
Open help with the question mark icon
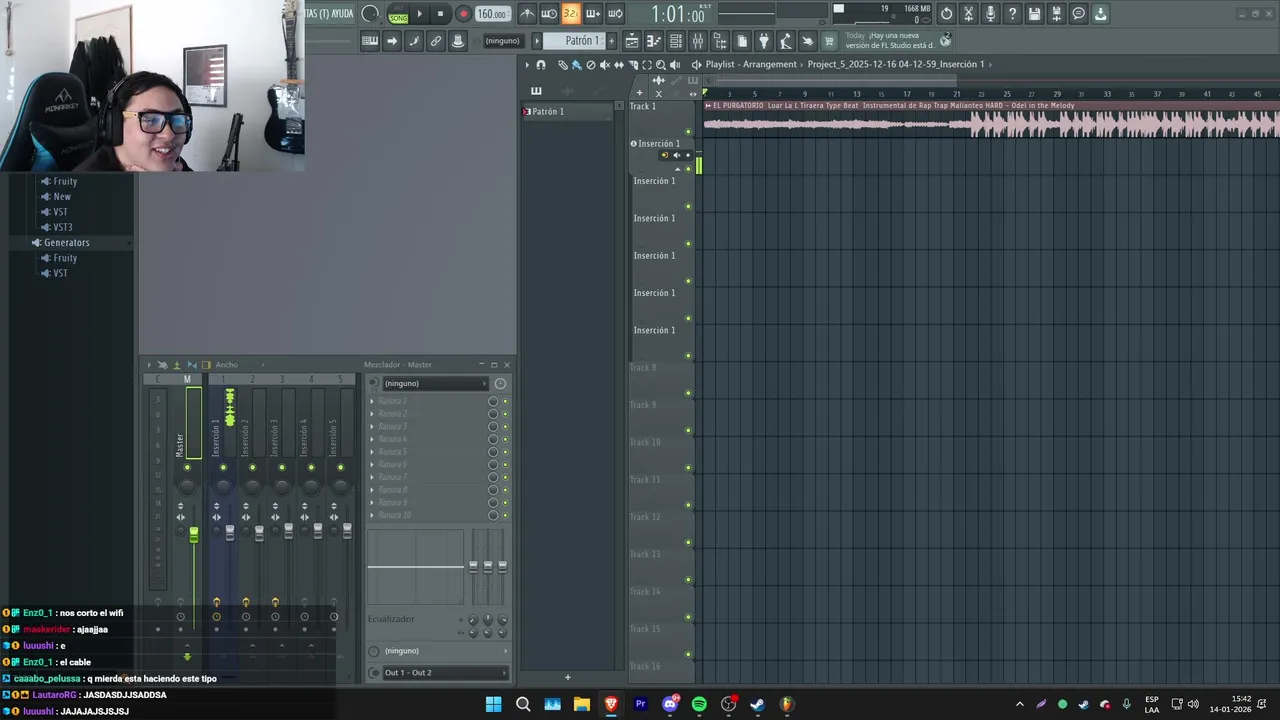pyautogui.click(x=1012, y=14)
